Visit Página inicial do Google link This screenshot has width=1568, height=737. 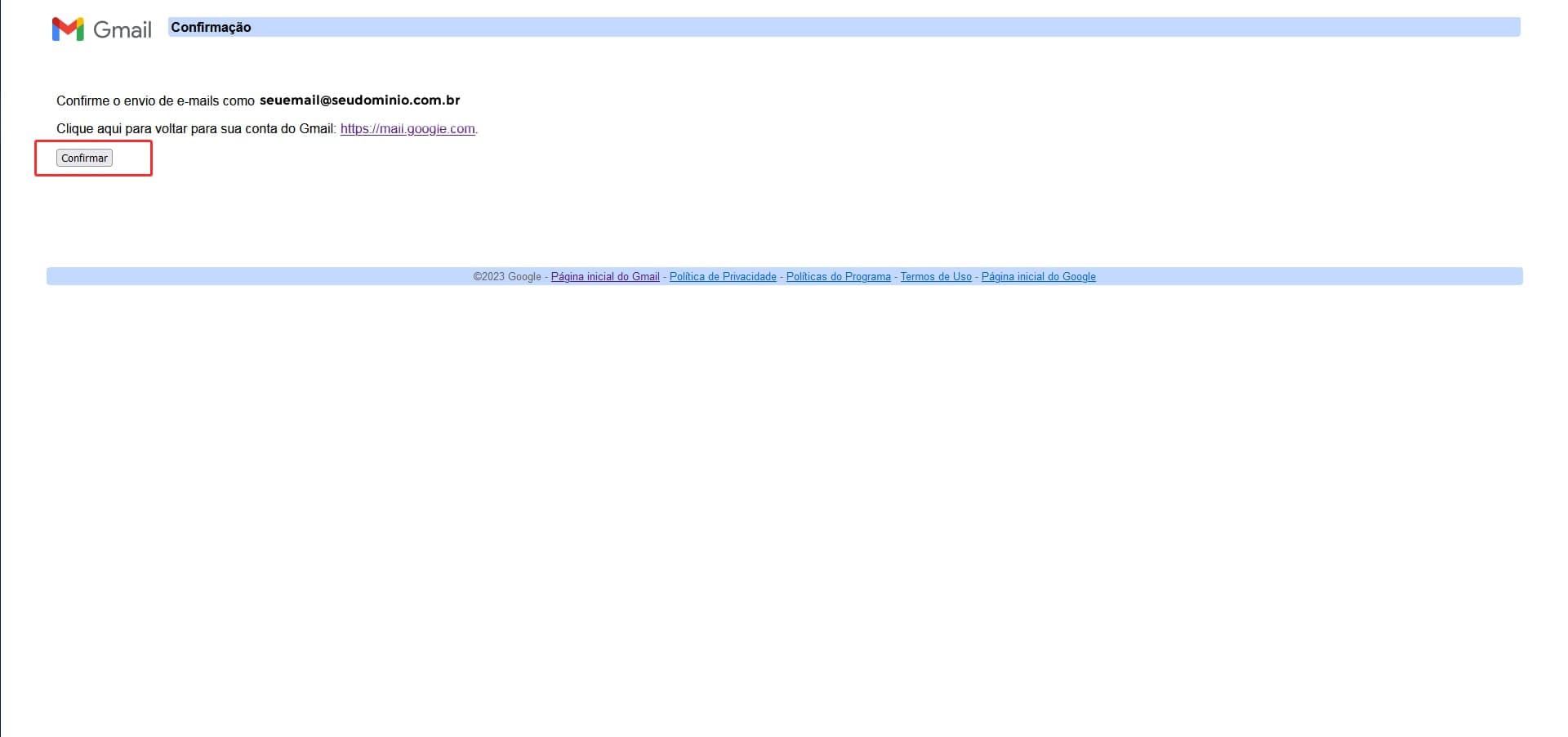pos(1038,277)
